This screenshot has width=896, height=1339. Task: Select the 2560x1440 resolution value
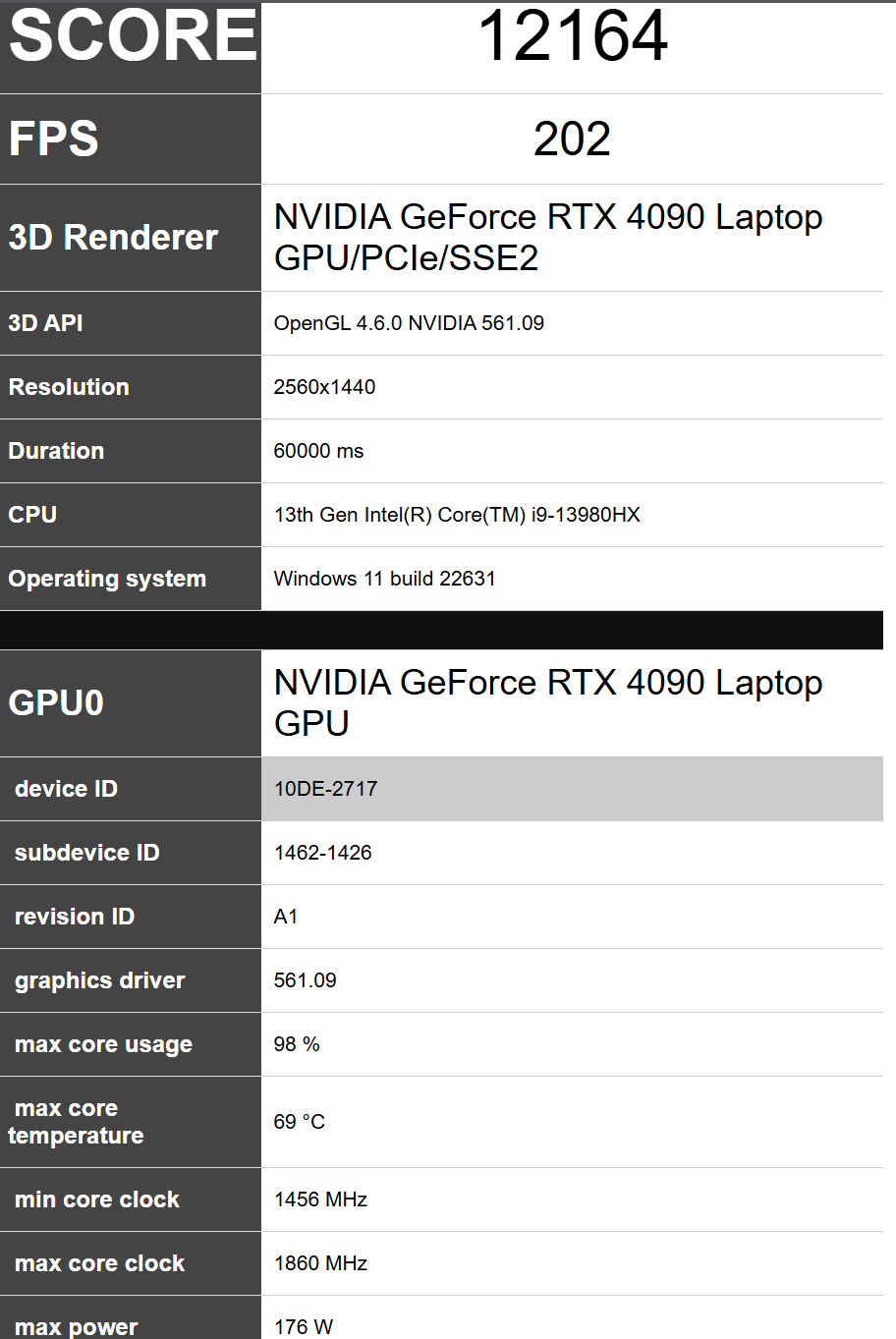(324, 387)
